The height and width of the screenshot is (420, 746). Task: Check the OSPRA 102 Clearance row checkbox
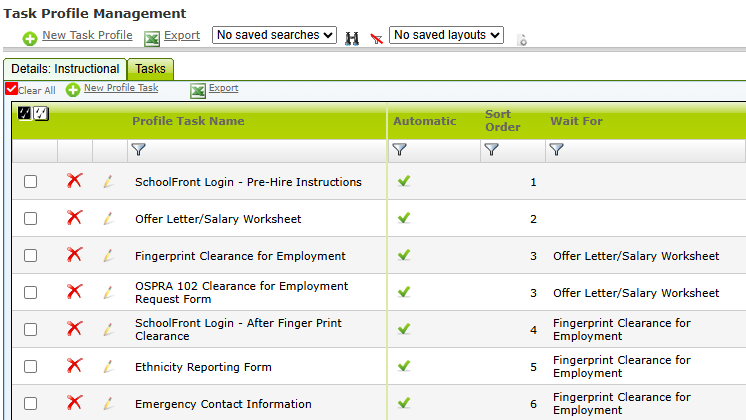click(31, 293)
